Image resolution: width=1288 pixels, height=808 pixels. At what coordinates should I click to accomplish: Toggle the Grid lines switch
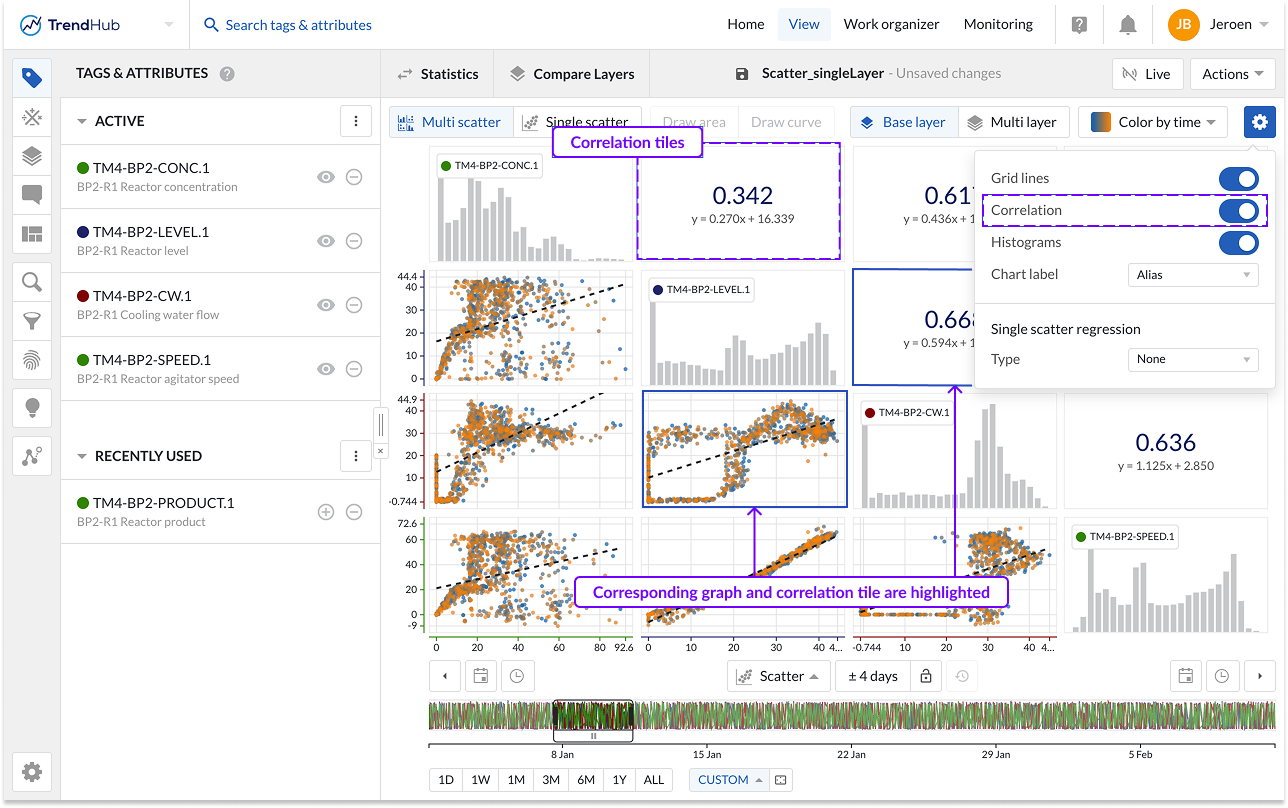point(1238,179)
